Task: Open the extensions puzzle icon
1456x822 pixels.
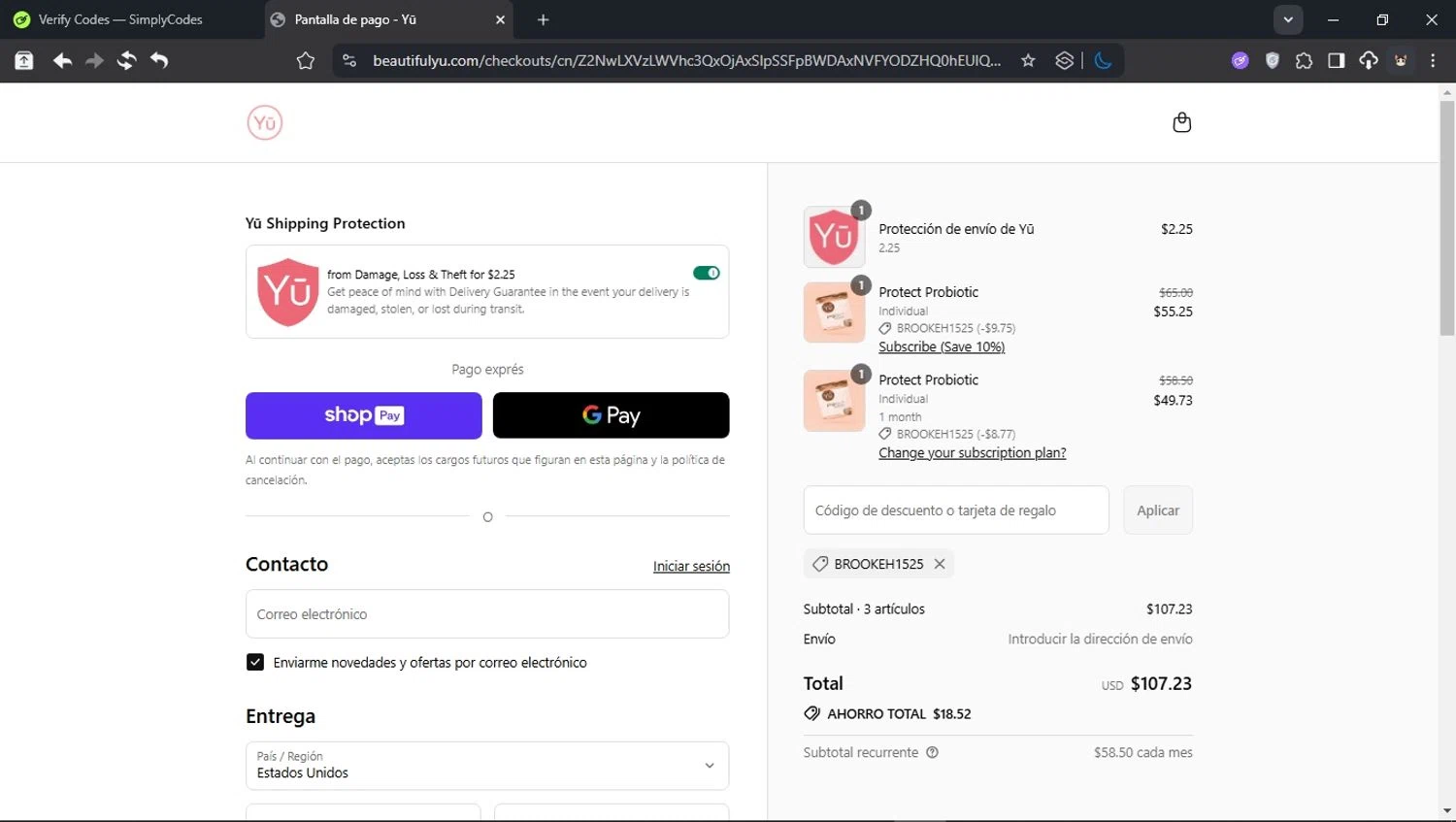Action: [x=1304, y=61]
